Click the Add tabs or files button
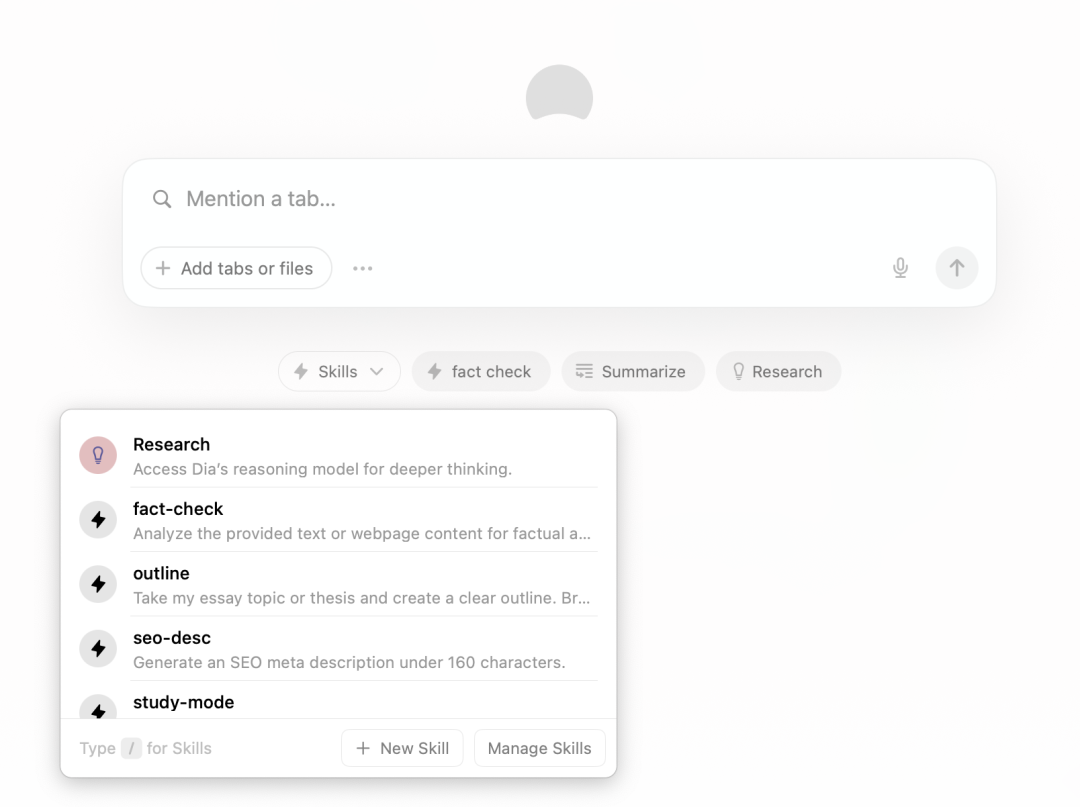The width and height of the screenshot is (1080, 807). point(236,269)
